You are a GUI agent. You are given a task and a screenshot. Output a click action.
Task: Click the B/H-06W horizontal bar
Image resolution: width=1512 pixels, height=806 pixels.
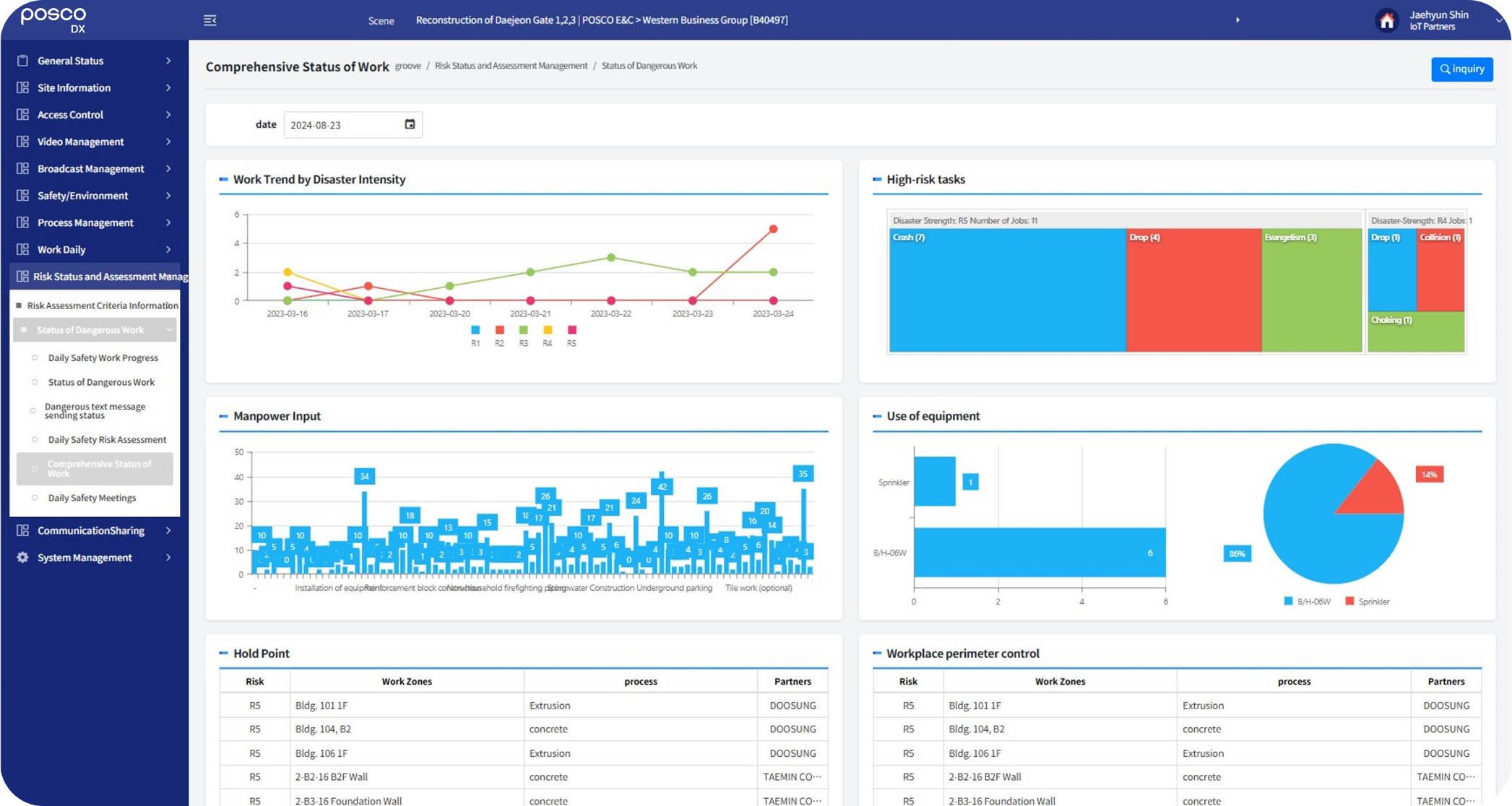coord(1040,552)
